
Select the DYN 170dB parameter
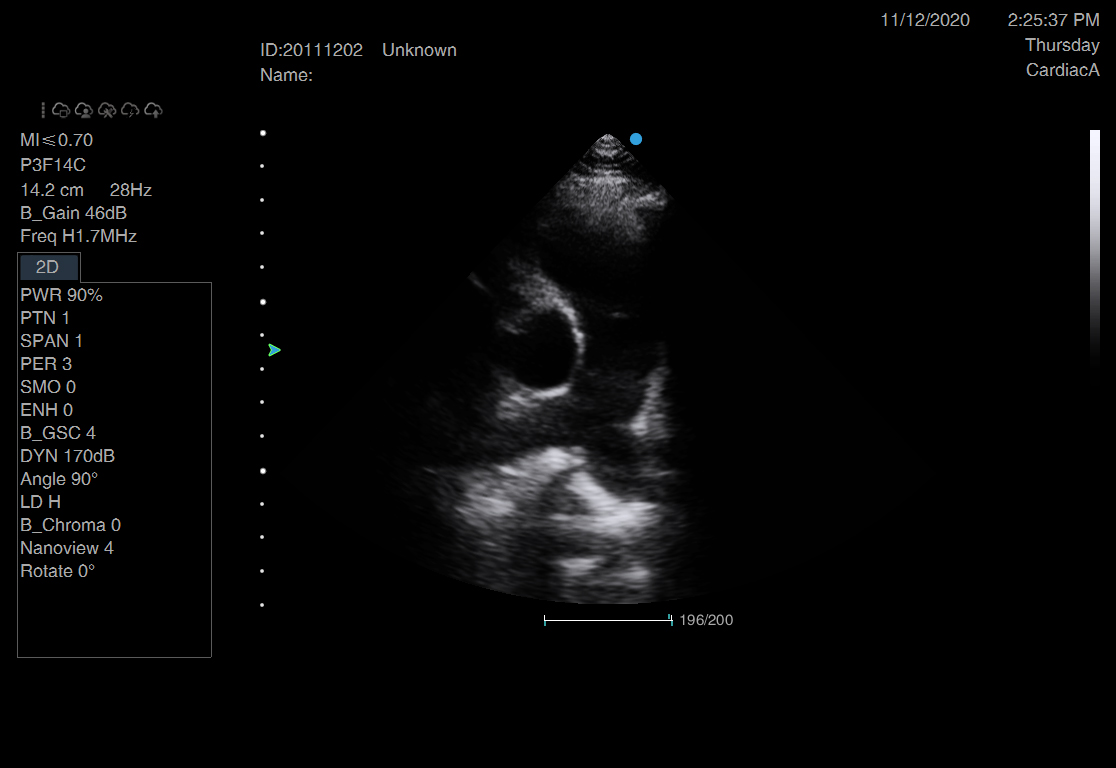tap(67, 456)
